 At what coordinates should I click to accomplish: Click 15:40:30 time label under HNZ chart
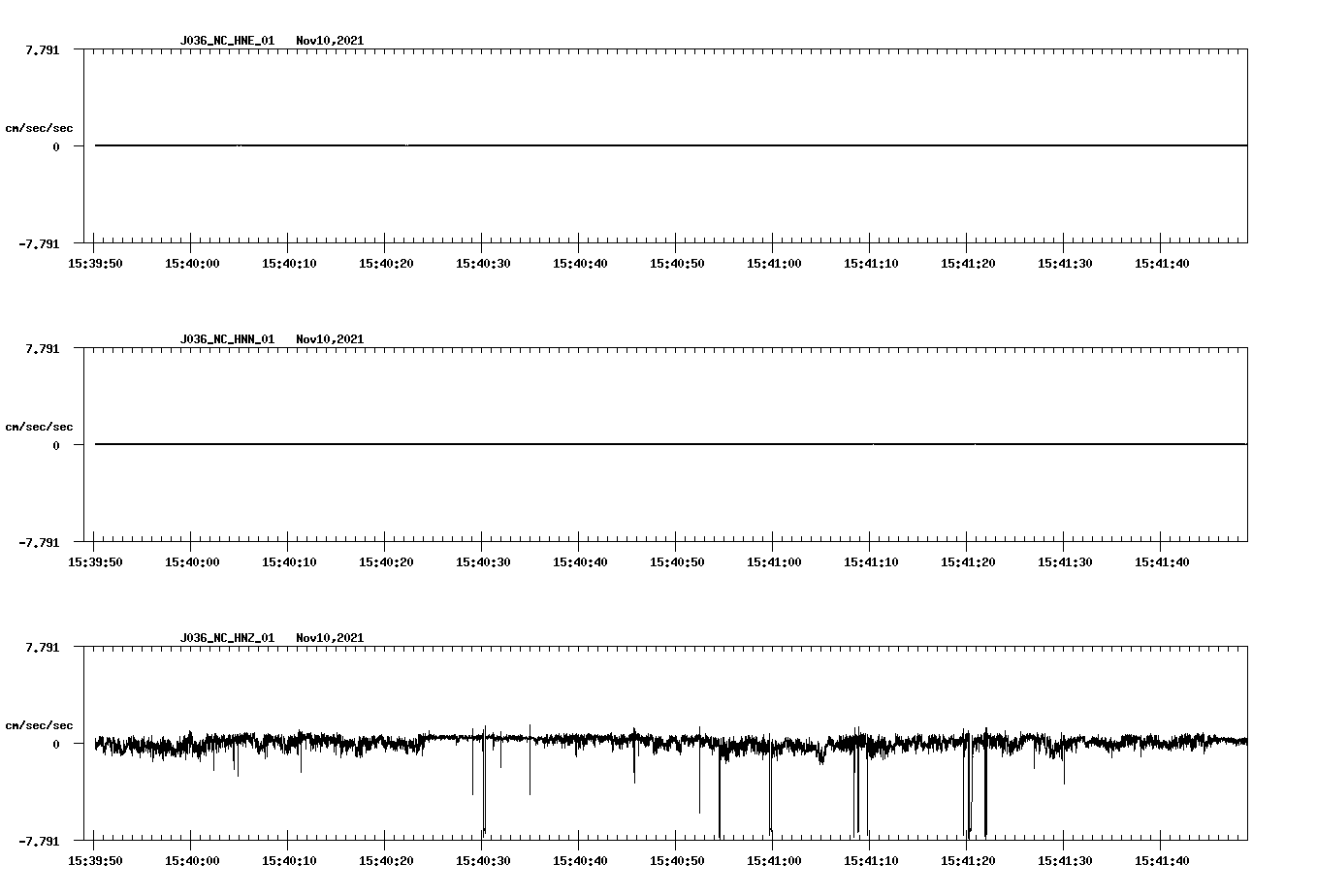[483, 861]
